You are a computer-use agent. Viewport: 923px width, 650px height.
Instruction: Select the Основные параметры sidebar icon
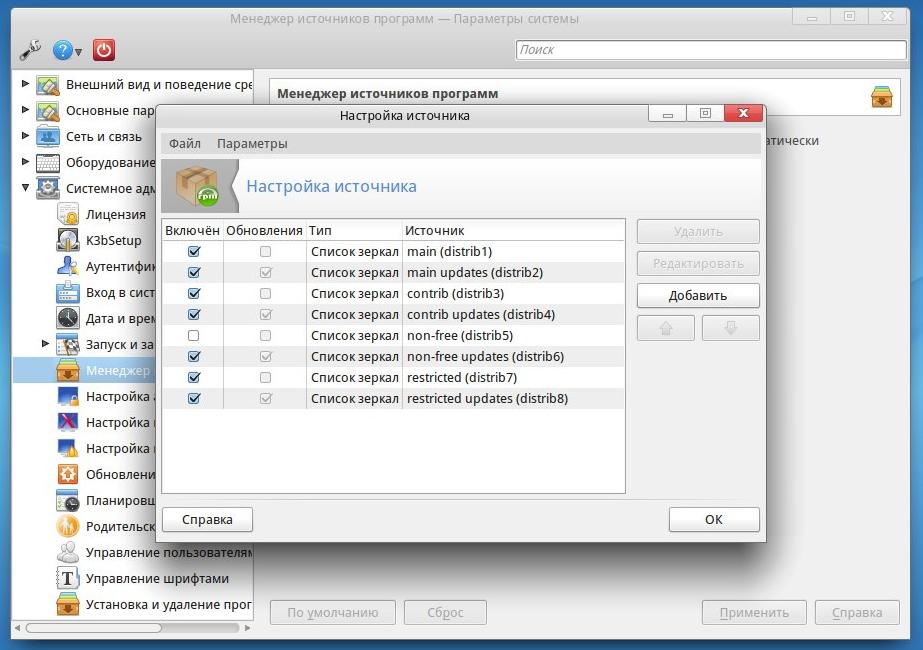click(48, 111)
